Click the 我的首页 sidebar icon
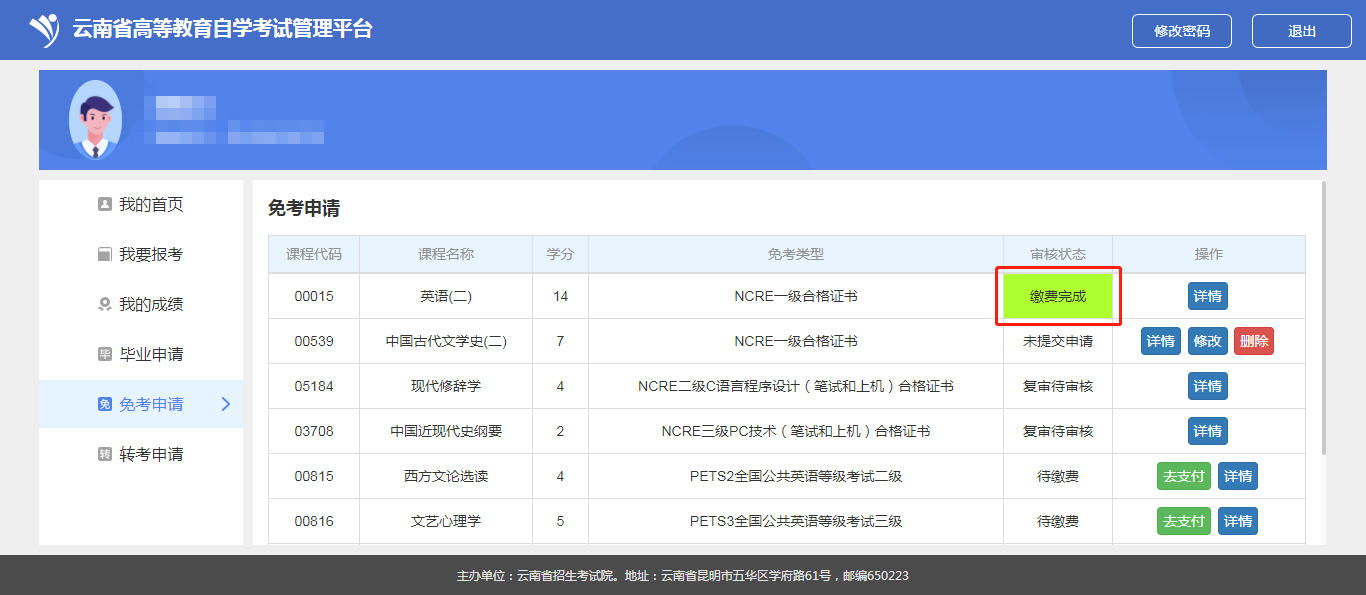Screen dimensions: 1366x595 104,205
